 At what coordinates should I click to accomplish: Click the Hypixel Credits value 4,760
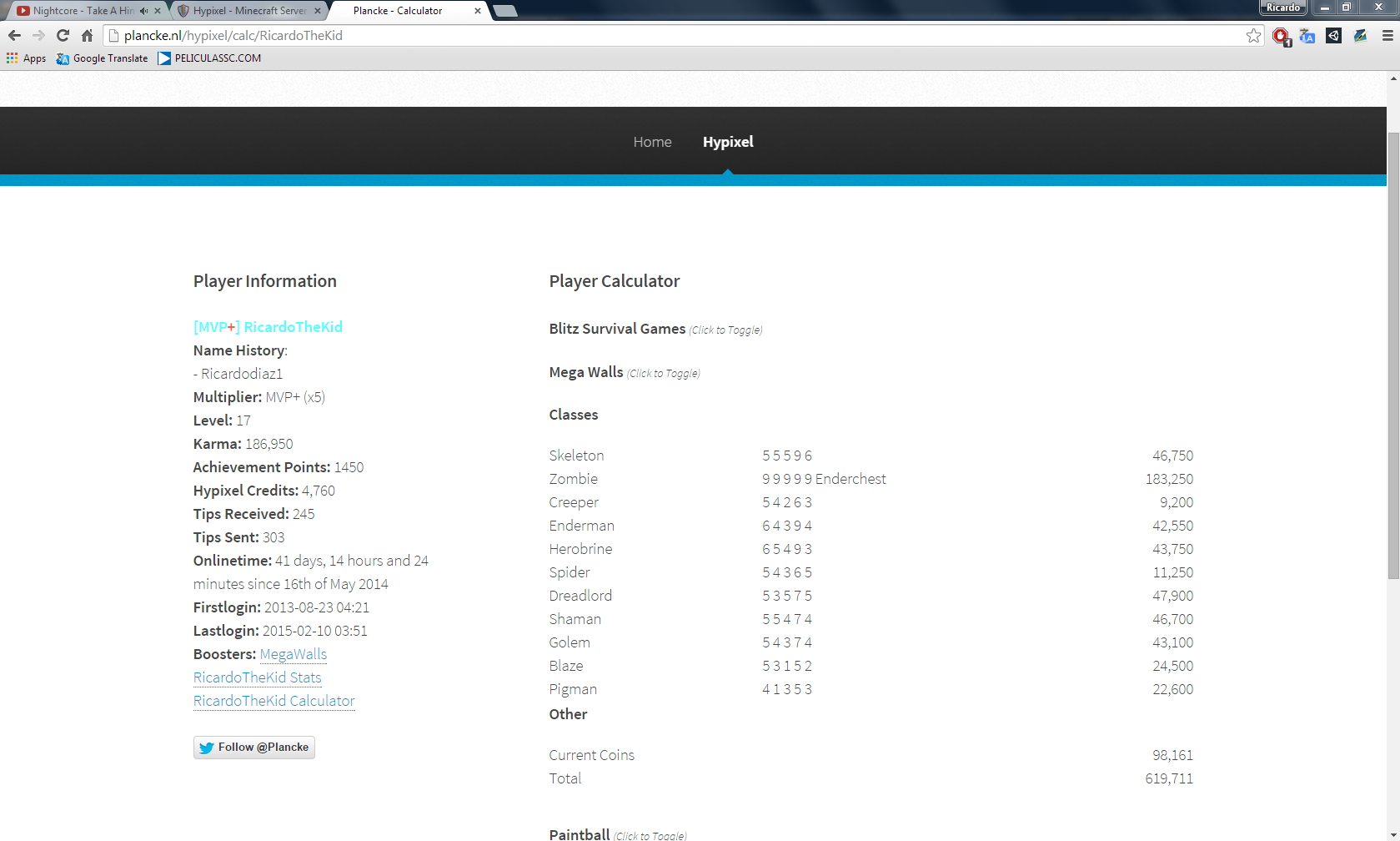[x=319, y=491]
